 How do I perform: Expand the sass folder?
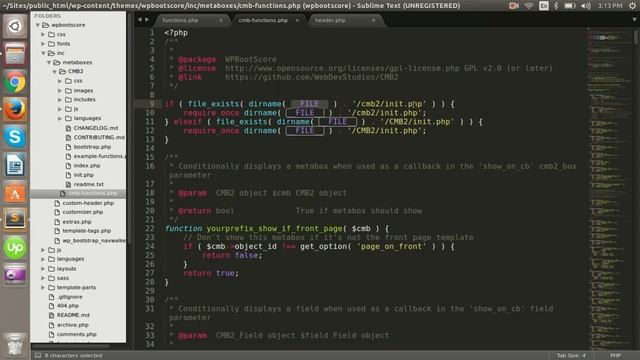(x=43, y=278)
